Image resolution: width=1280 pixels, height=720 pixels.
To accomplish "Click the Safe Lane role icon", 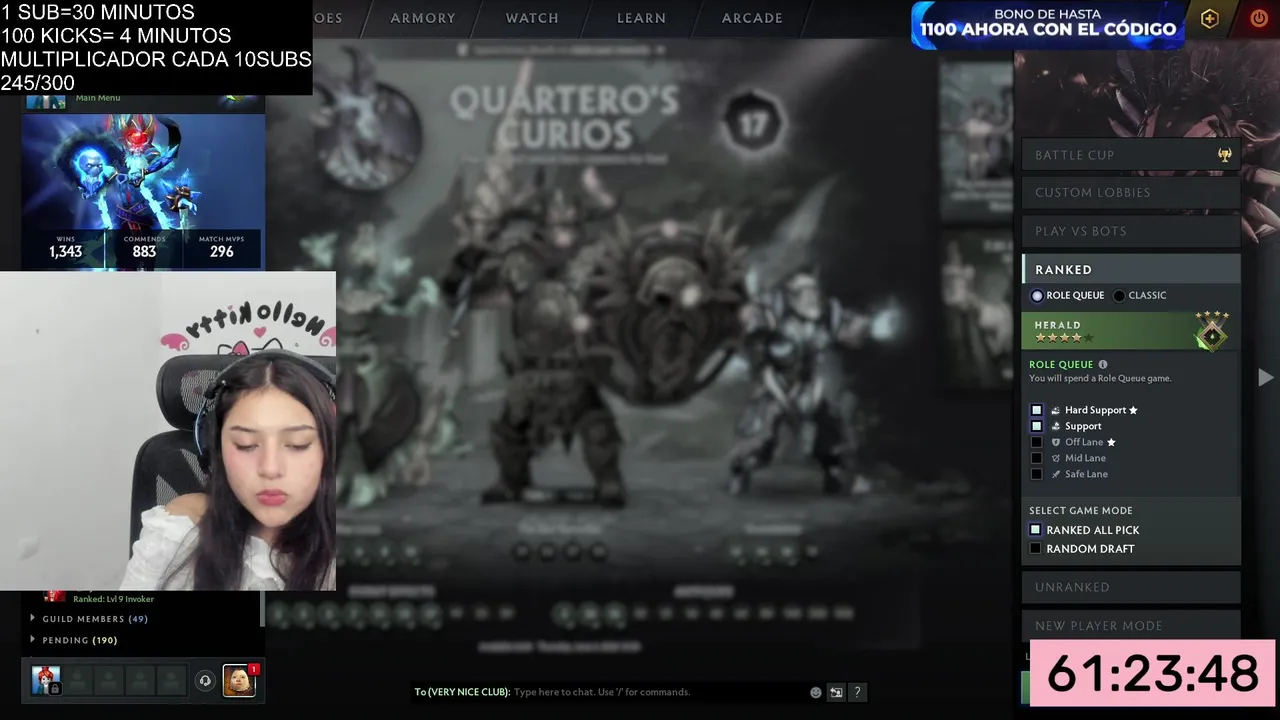I will tap(1055, 474).
